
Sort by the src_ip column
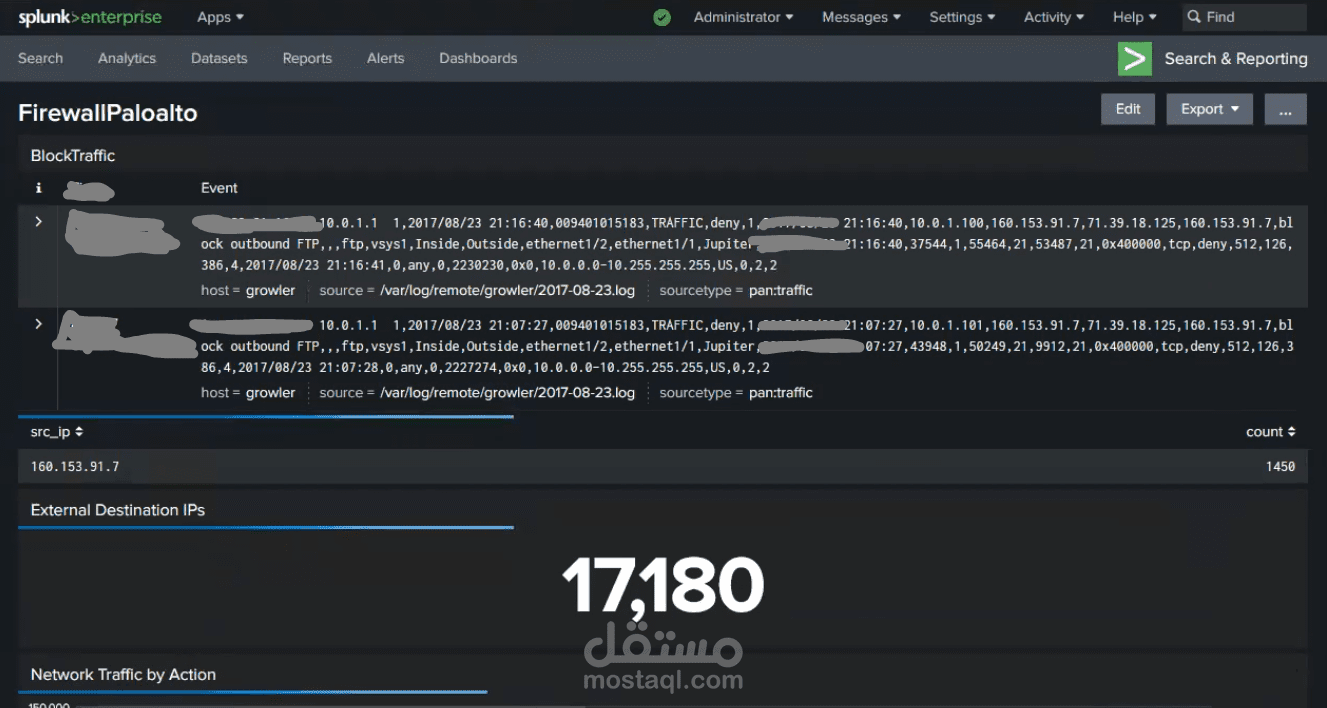tap(57, 432)
